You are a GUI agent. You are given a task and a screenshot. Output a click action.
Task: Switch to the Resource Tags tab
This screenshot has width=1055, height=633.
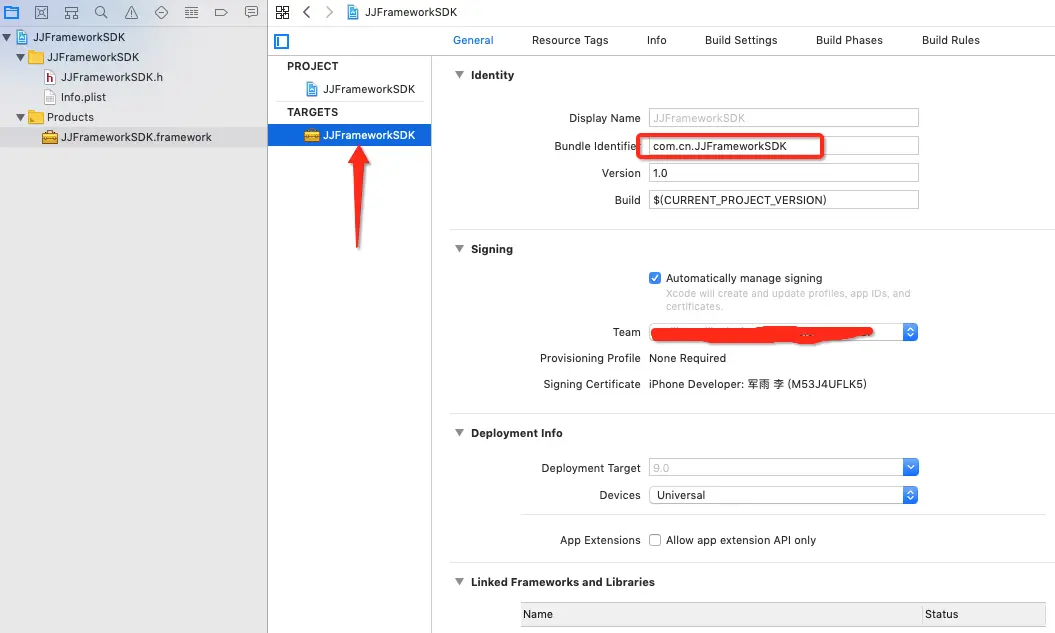[570, 40]
